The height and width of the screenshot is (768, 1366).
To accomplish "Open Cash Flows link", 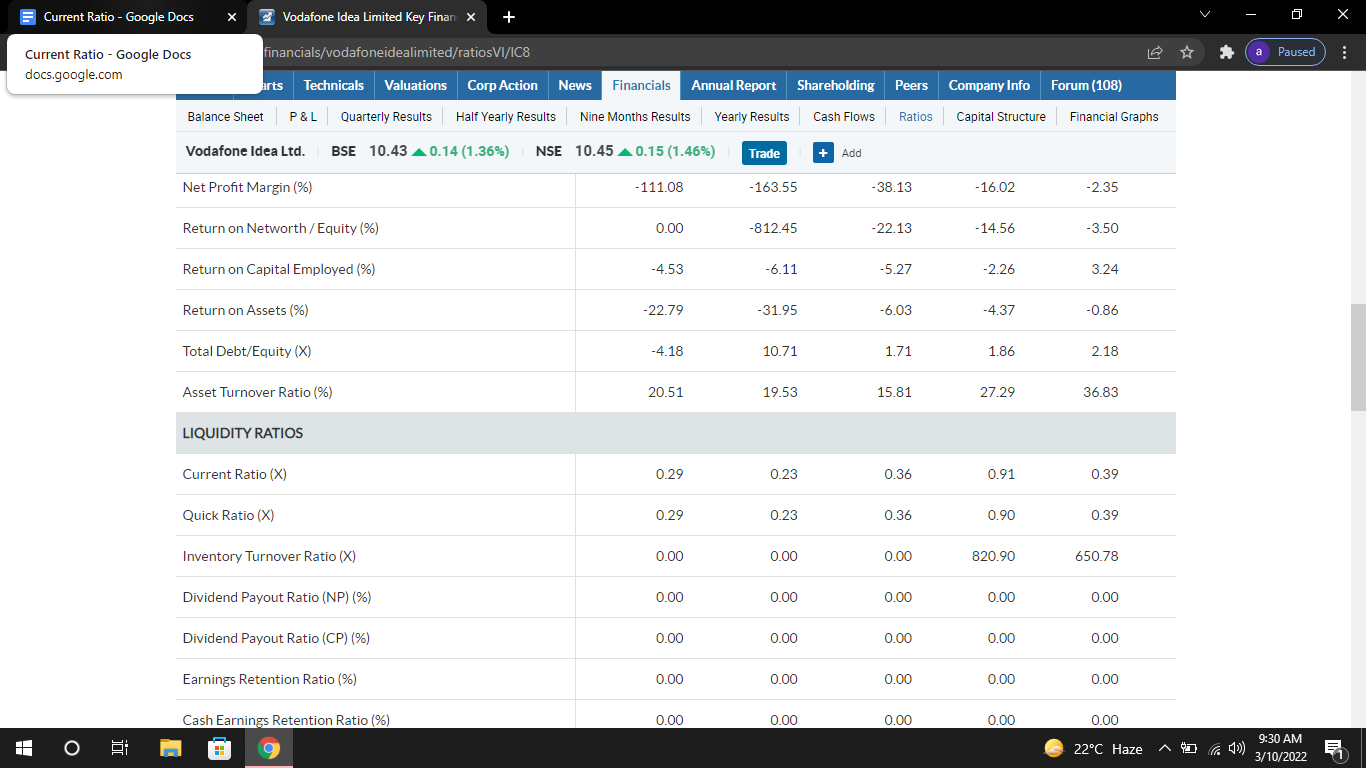I will coord(844,117).
